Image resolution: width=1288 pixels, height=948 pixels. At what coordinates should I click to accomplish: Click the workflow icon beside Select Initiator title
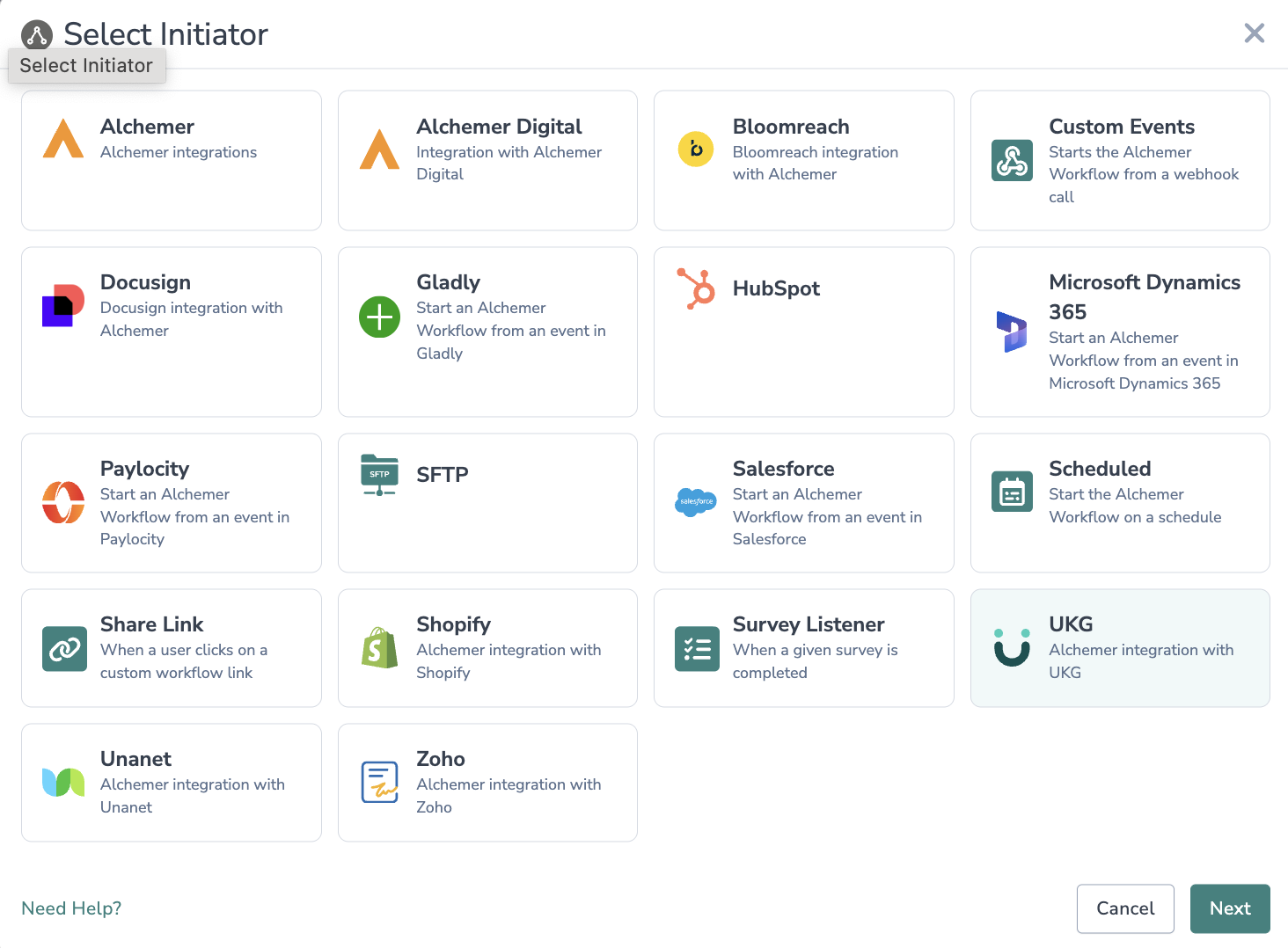37,35
